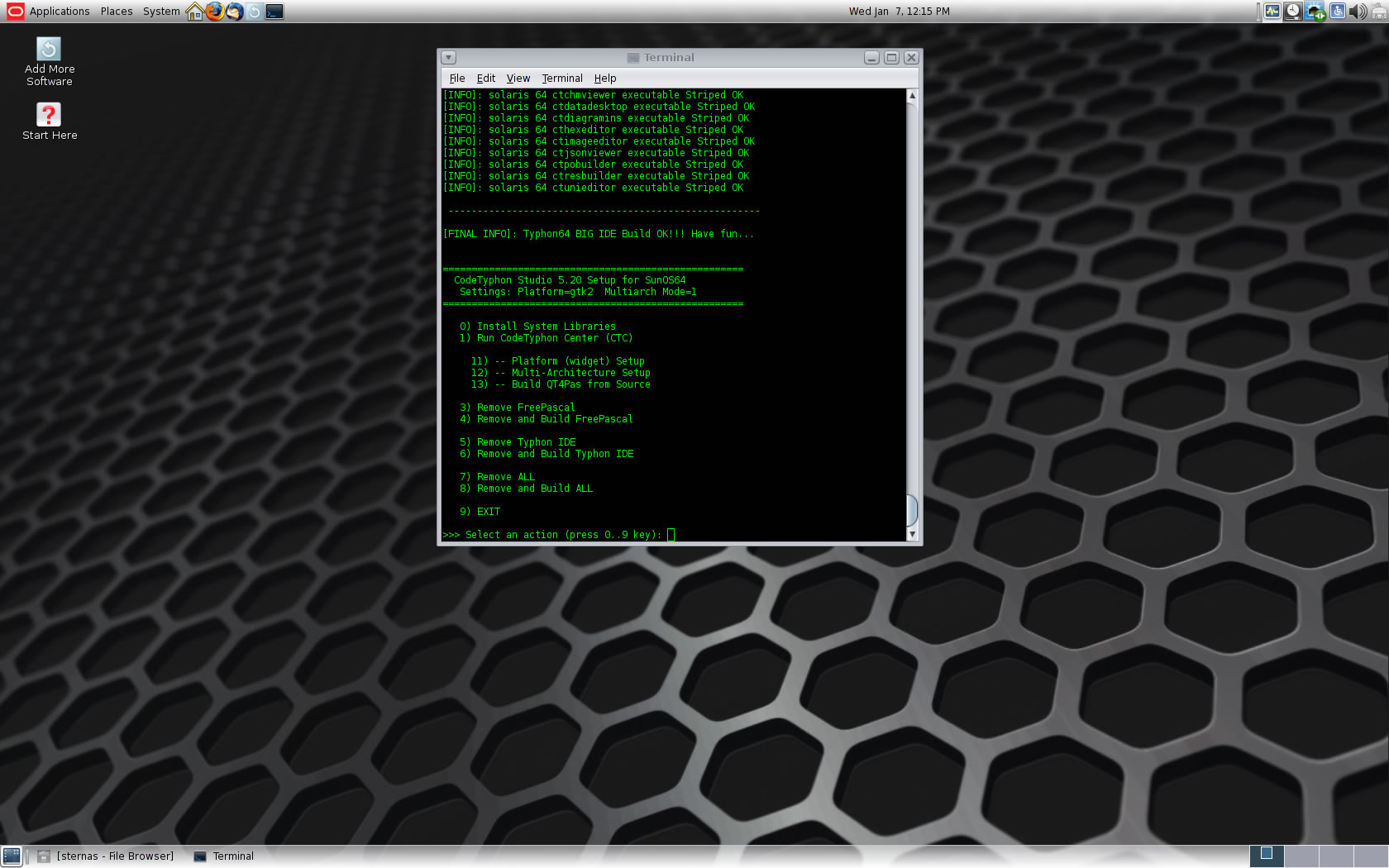Open the Oracle Solaris logo menu icon

(15, 11)
